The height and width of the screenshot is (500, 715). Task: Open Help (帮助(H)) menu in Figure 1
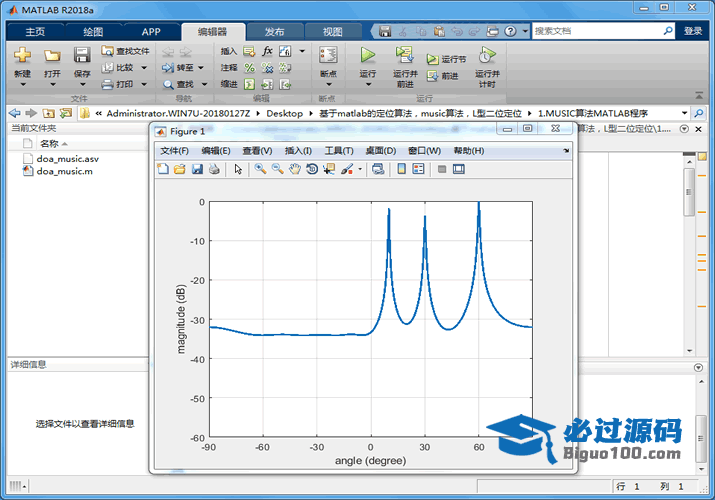(468, 151)
